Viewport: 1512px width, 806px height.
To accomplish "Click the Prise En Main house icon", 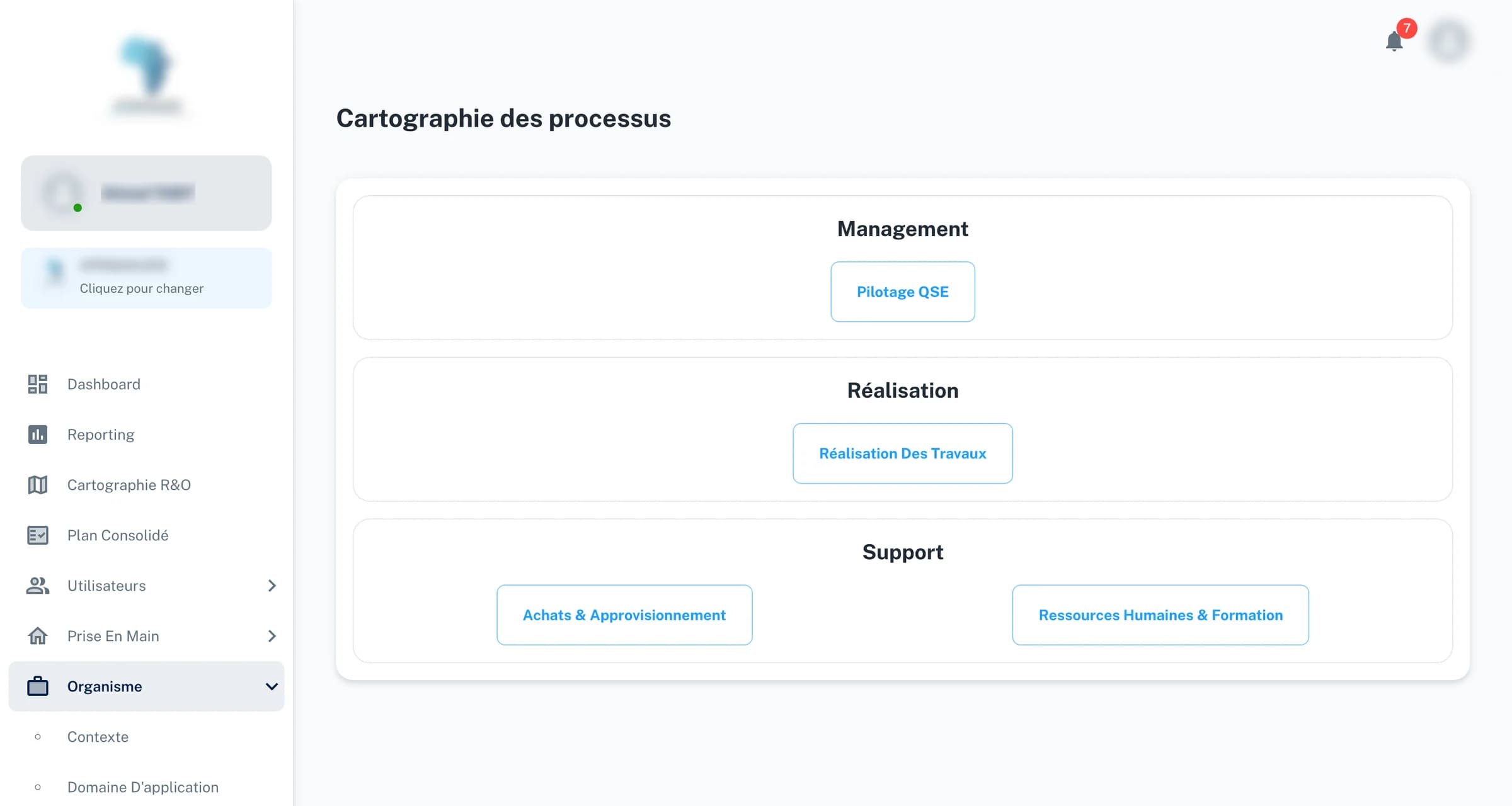I will point(38,636).
